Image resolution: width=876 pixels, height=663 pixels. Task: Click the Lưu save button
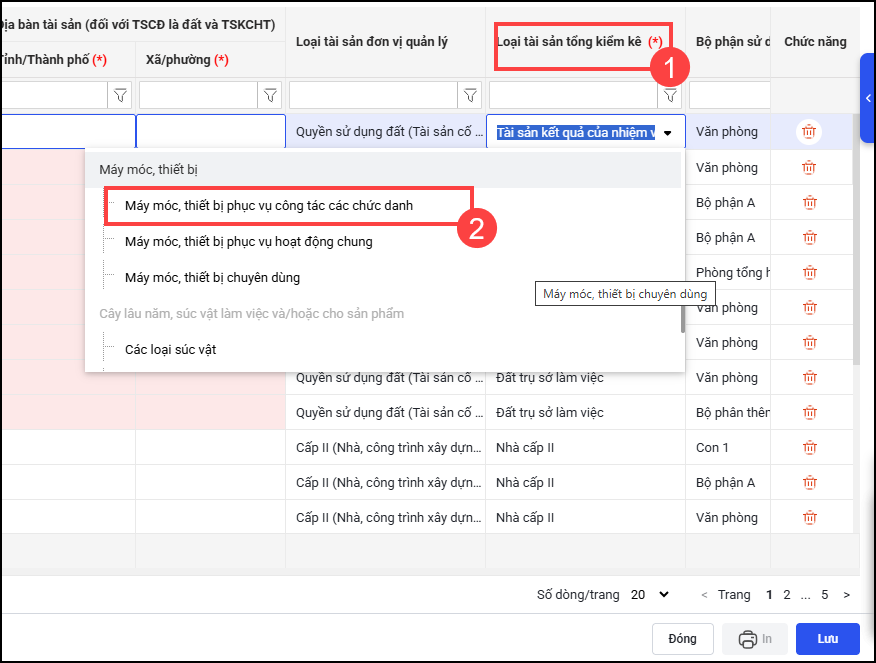tap(827, 639)
